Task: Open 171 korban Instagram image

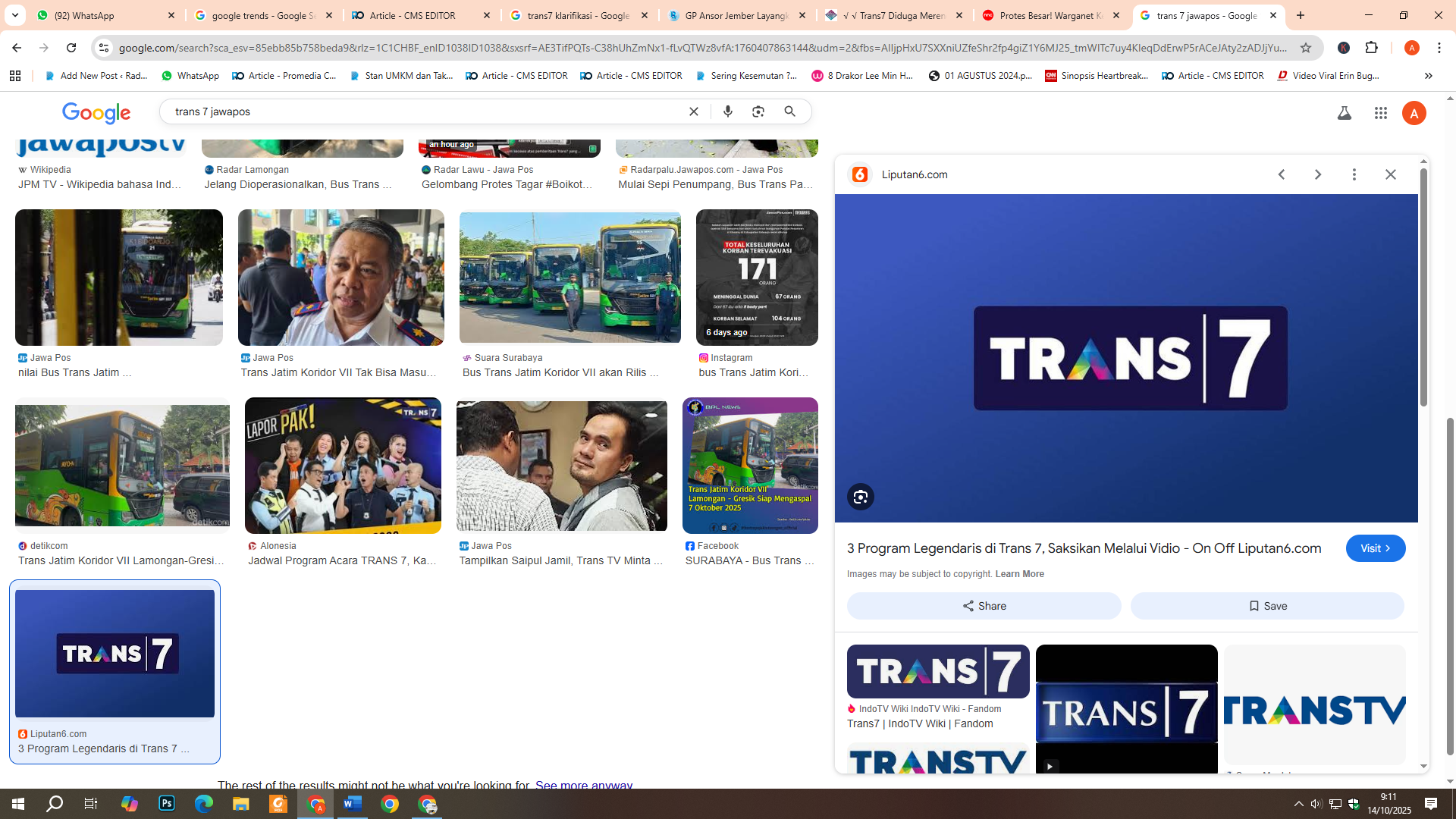Action: 757,278
